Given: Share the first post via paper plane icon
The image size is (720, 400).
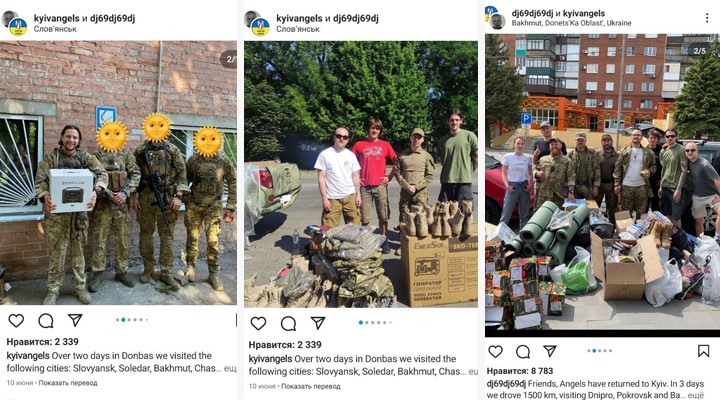Looking at the screenshot, I should click(75, 320).
